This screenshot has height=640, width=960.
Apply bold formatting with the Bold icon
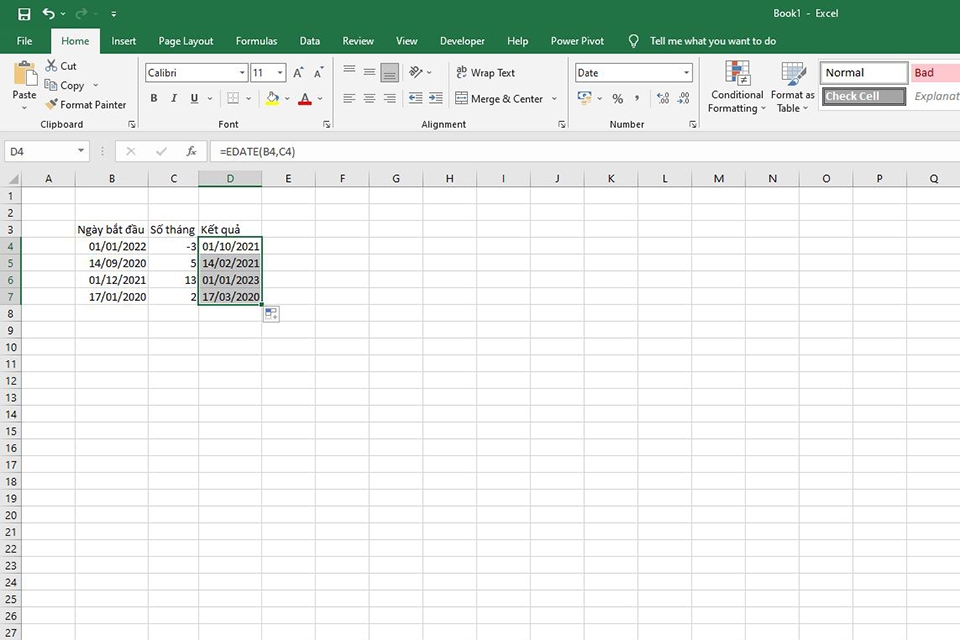(x=153, y=98)
